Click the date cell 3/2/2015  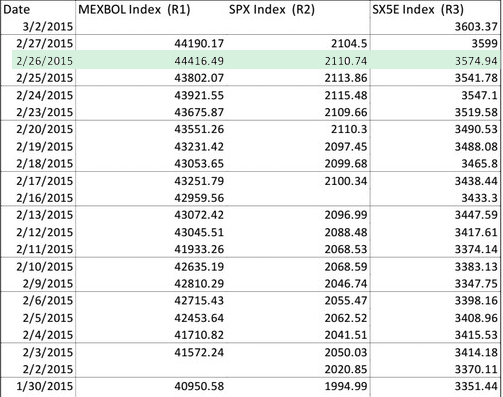tap(48, 26)
